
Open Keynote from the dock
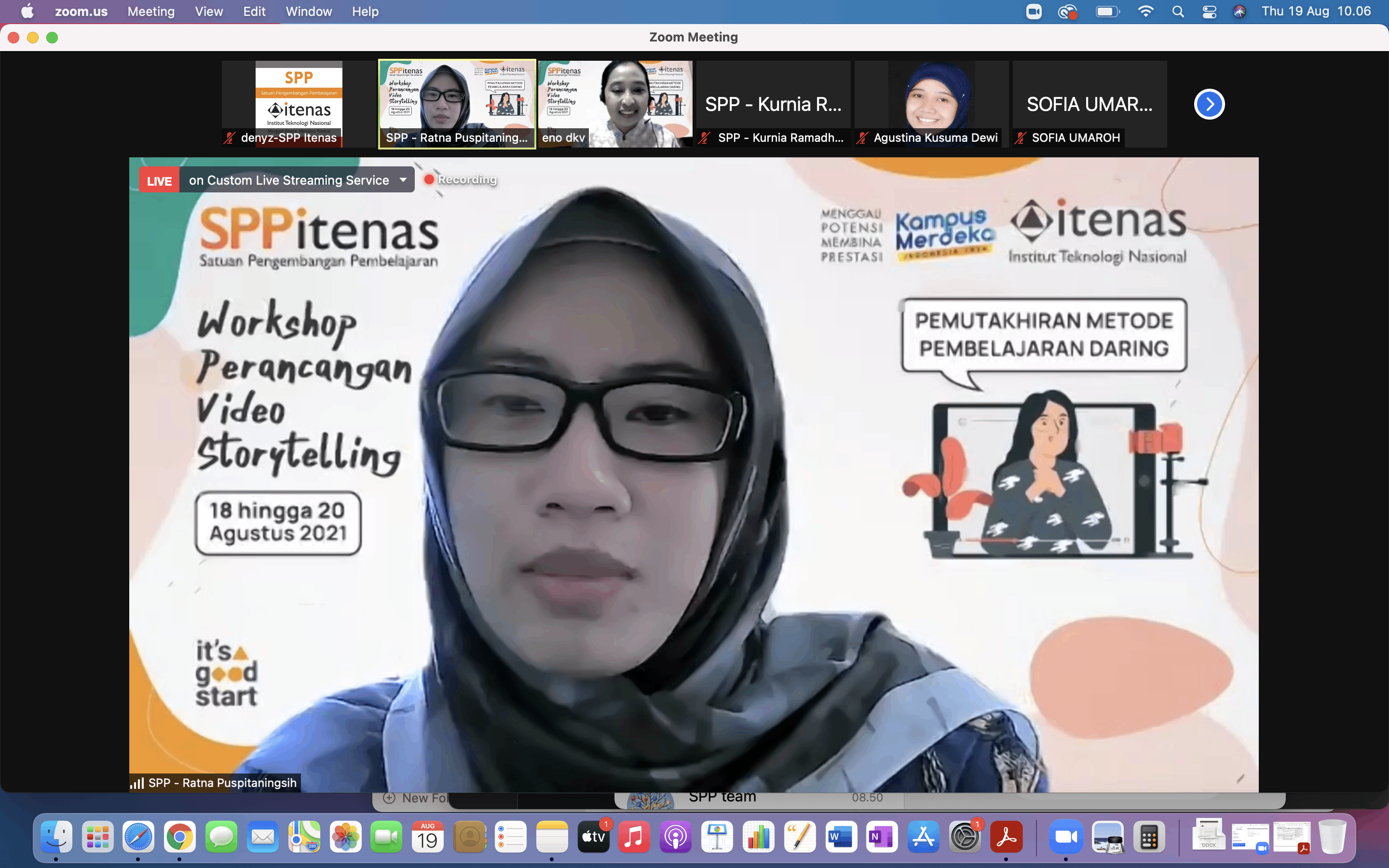(717, 838)
